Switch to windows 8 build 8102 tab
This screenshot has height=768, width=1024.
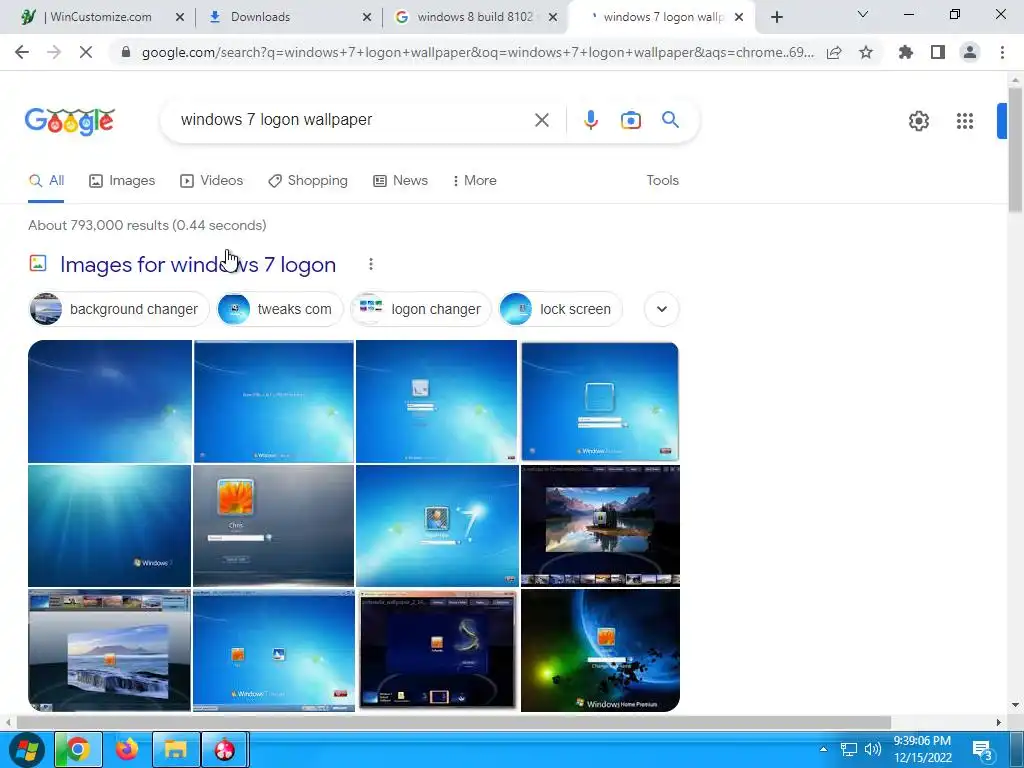(475, 17)
